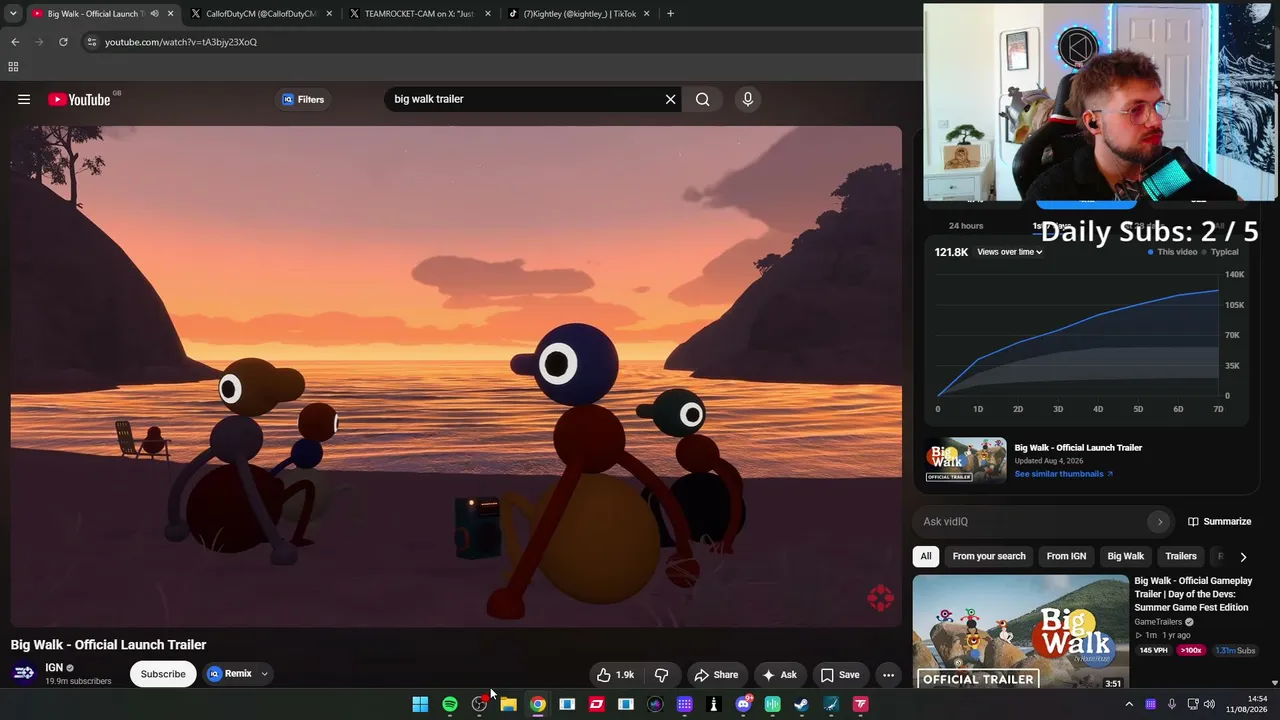Image resolution: width=1280 pixels, height=720 pixels.
Task: Open 'See similar thumbnails' link
Action: [x=1064, y=474]
